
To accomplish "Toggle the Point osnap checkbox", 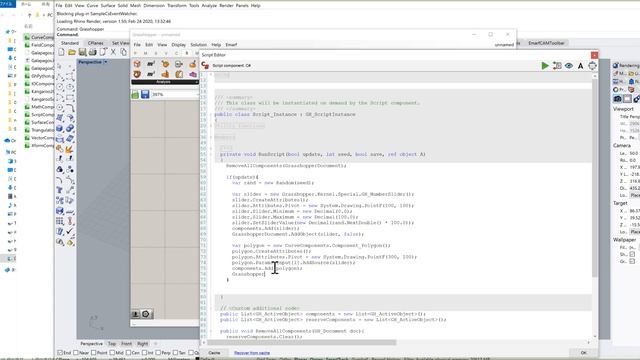I will pos(93,353).
